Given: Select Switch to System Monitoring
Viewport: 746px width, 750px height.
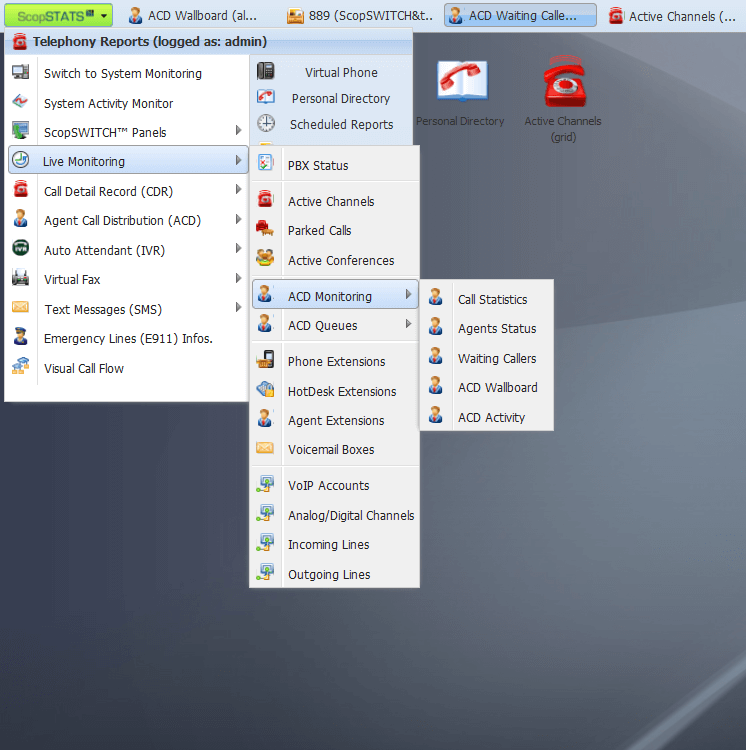Looking at the screenshot, I should coord(122,73).
